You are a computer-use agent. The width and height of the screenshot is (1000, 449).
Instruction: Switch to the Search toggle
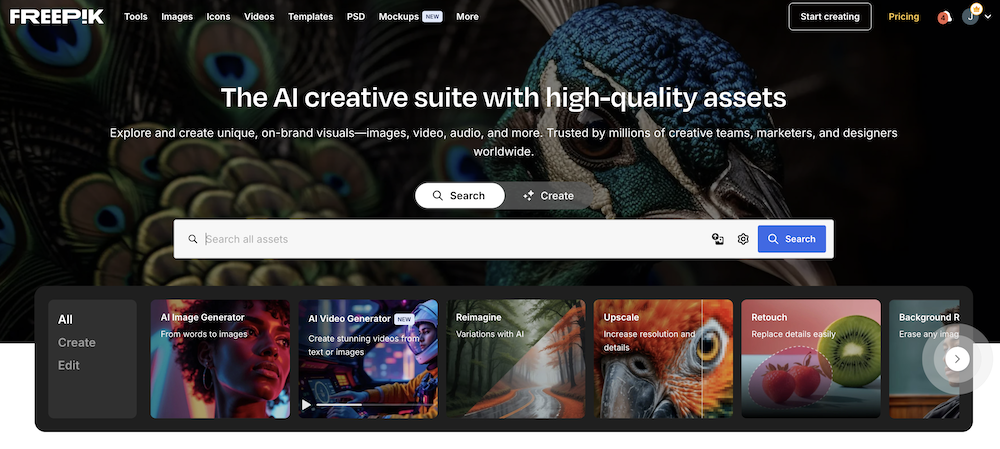(459, 196)
